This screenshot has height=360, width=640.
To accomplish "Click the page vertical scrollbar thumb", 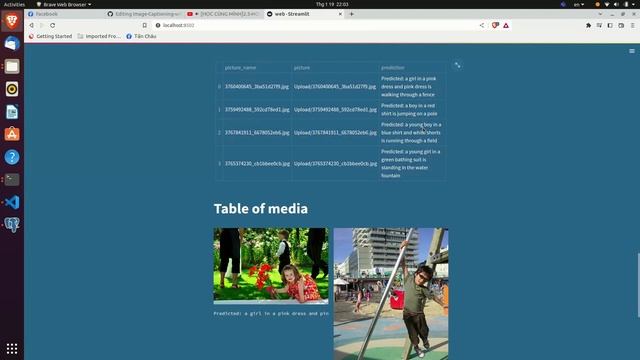I will click(x=638, y=285).
